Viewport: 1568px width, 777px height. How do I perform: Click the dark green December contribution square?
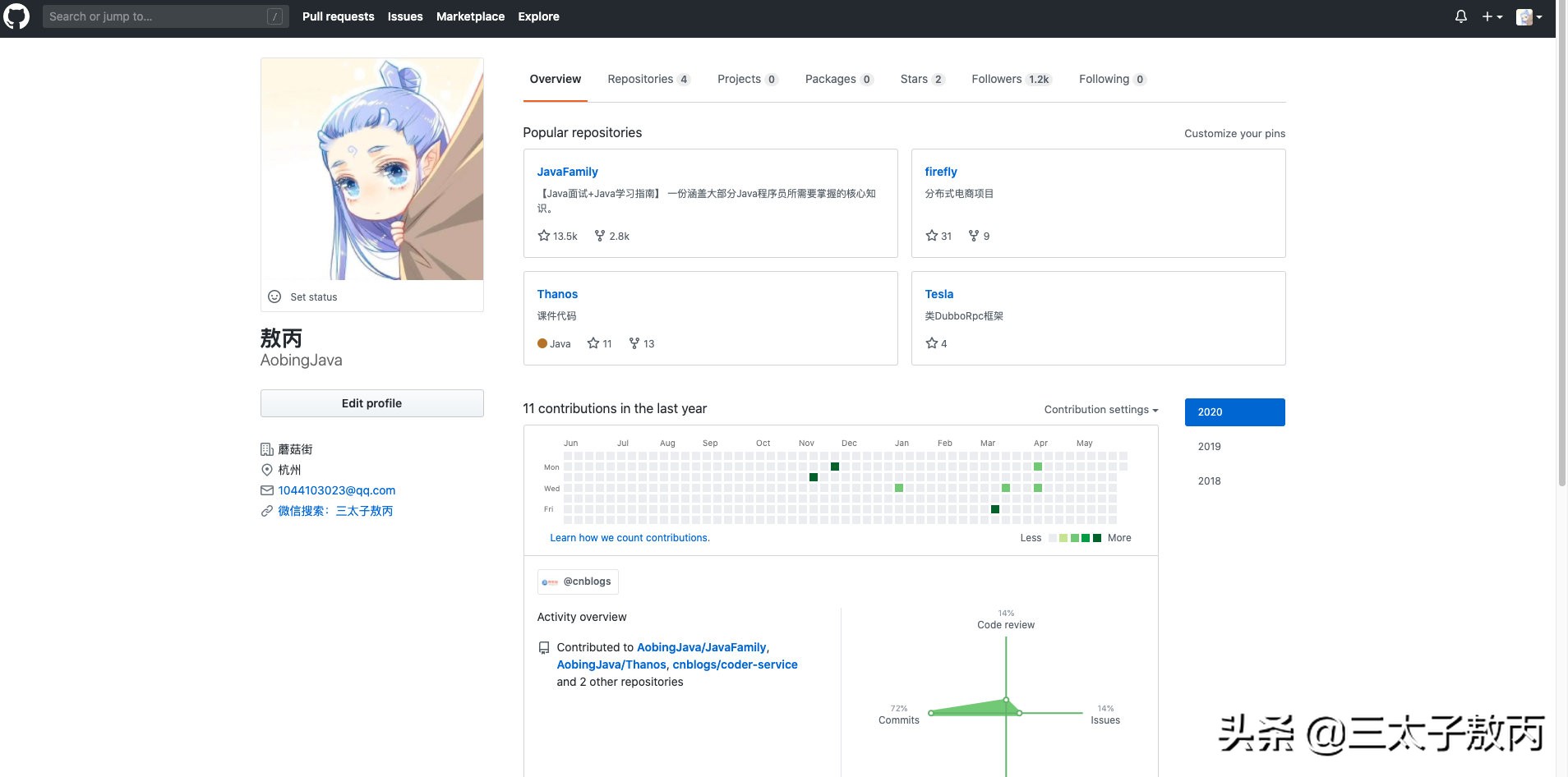[834, 467]
